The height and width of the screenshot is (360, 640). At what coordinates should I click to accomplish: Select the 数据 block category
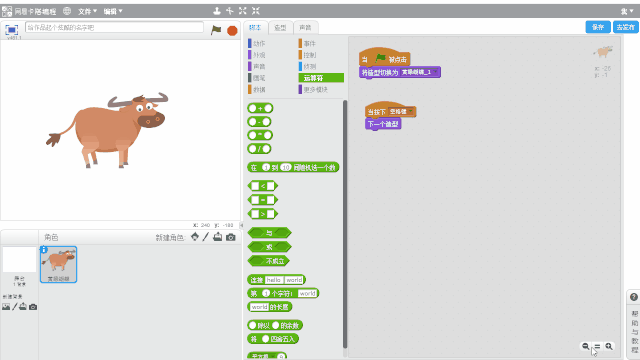(x=257, y=89)
